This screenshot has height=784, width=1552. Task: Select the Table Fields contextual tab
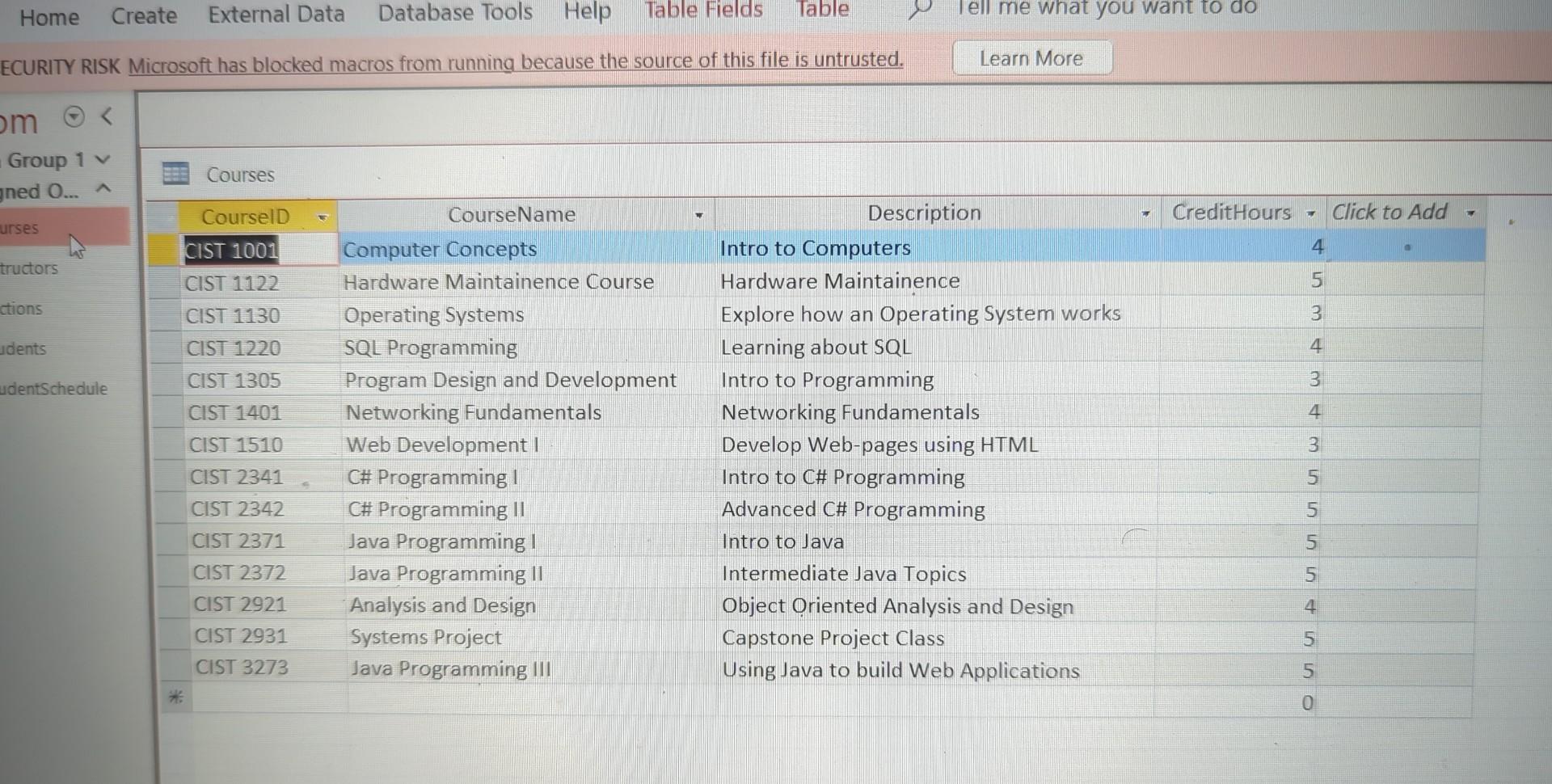point(702,11)
